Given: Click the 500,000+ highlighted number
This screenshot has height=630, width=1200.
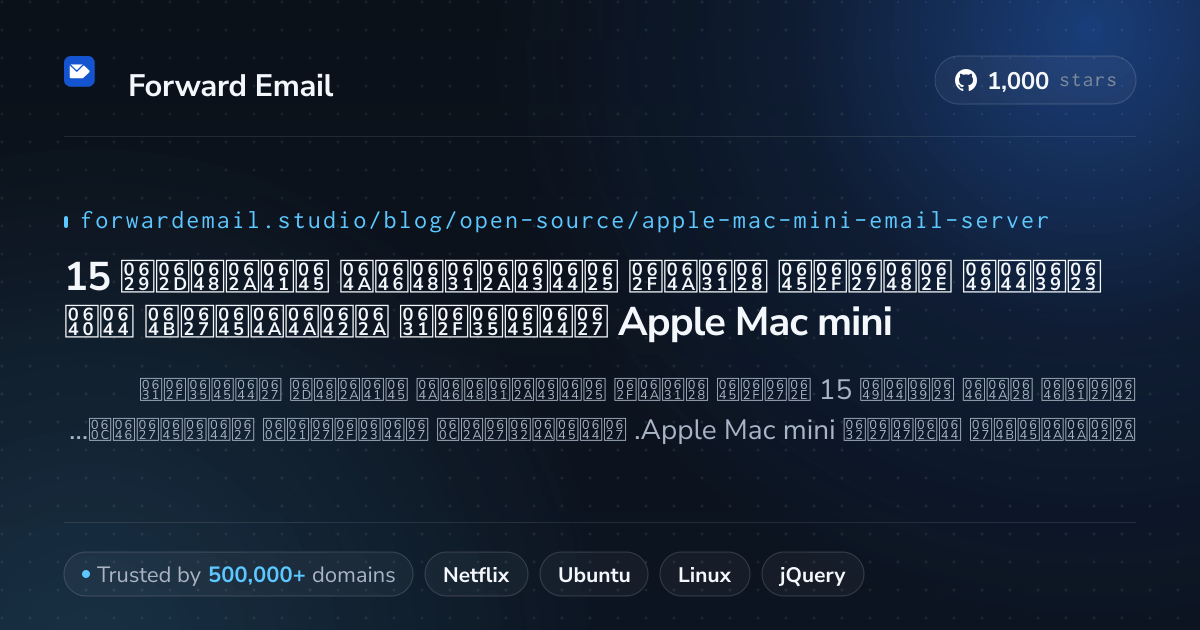Looking at the screenshot, I should [x=257, y=575].
